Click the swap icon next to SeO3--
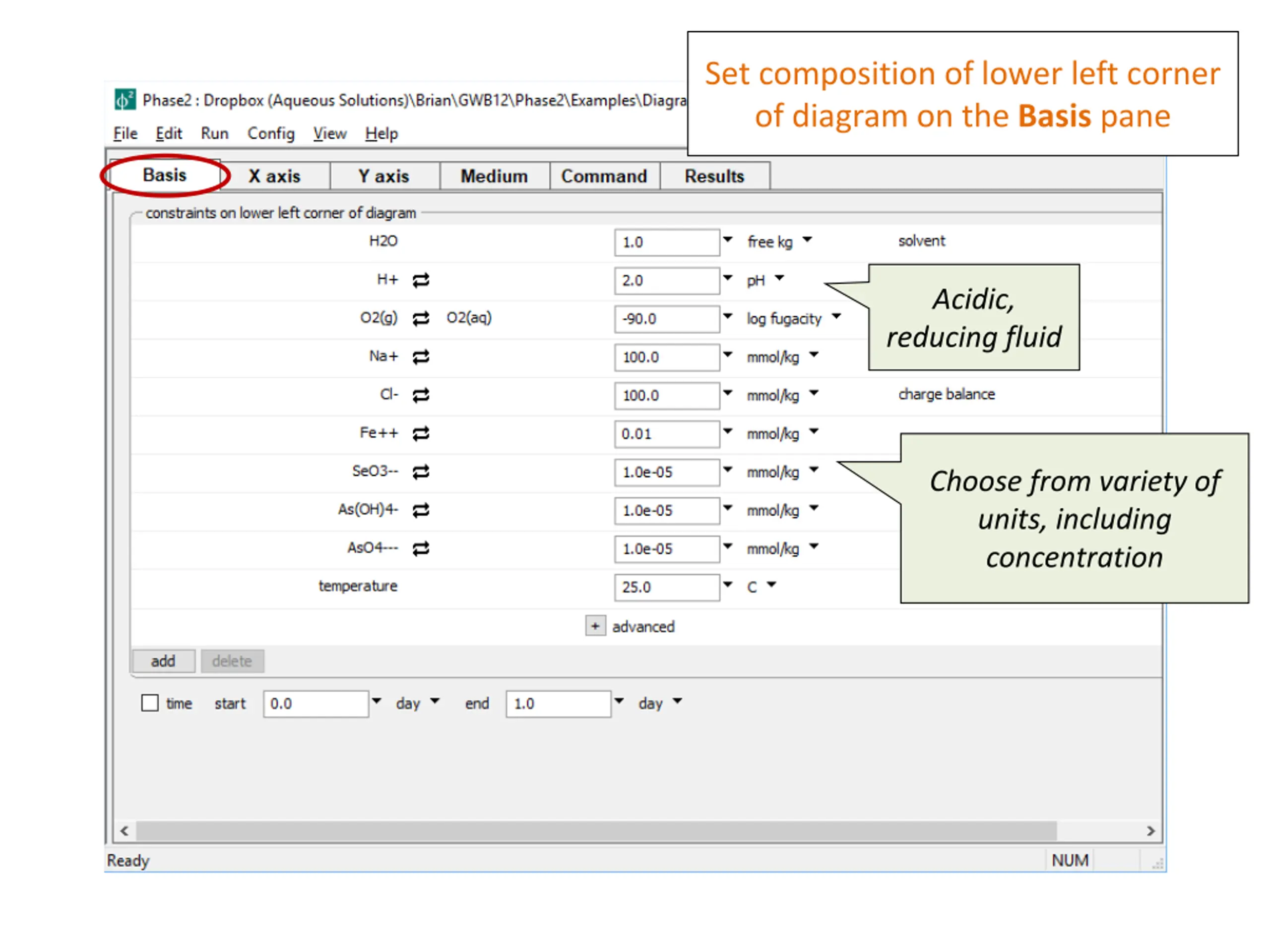The width and height of the screenshot is (1270, 952). click(x=421, y=472)
